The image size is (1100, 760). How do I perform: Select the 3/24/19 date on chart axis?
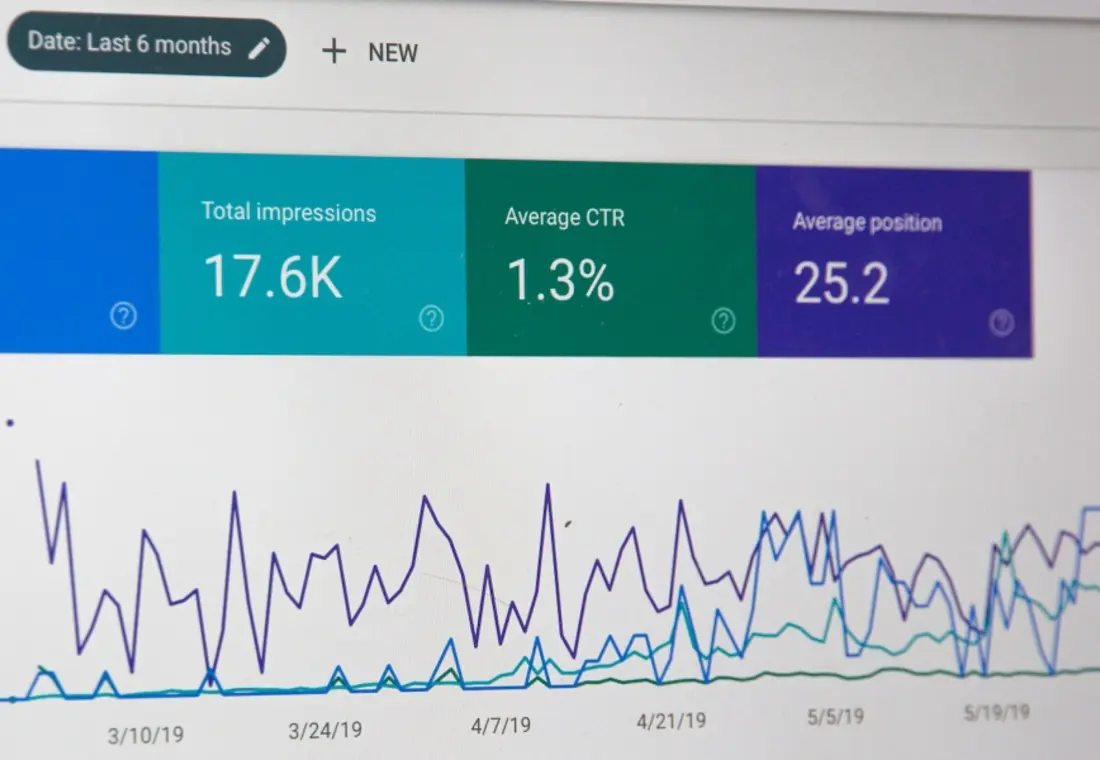point(326,731)
